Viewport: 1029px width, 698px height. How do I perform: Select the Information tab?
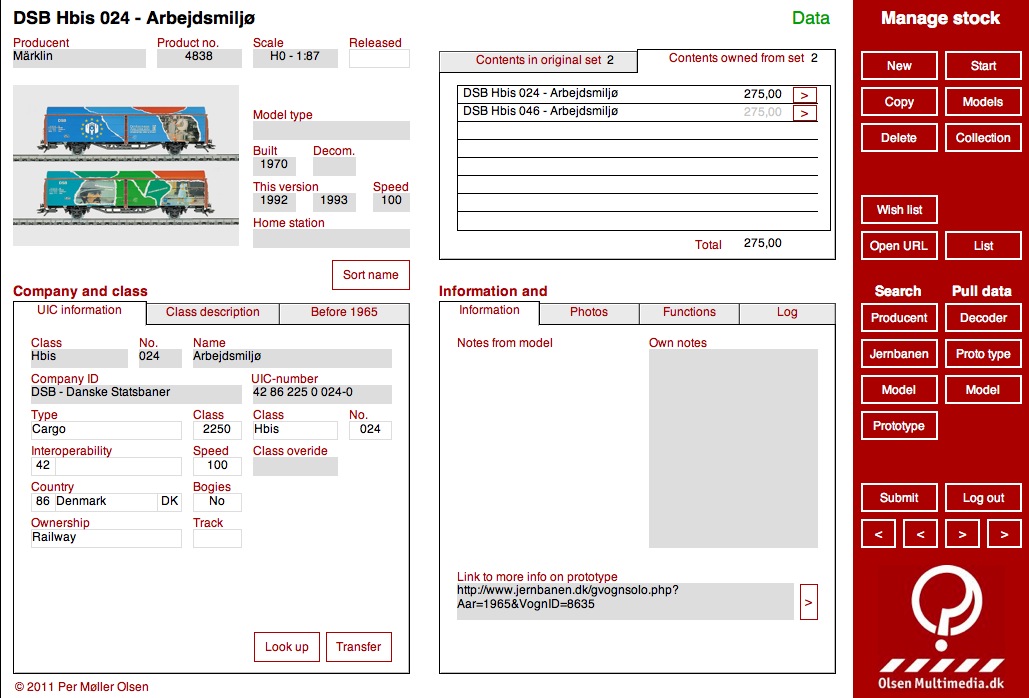[489, 310]
